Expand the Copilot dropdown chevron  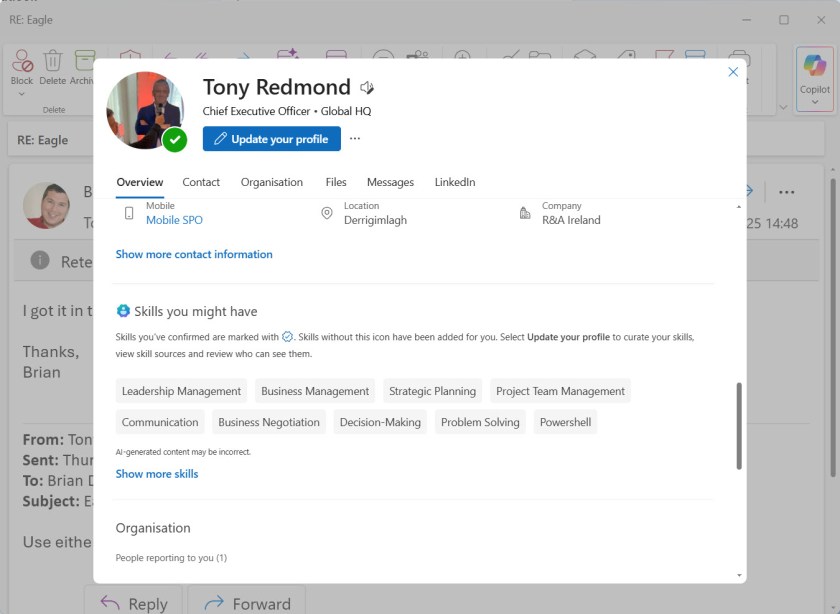pos(814,101)
